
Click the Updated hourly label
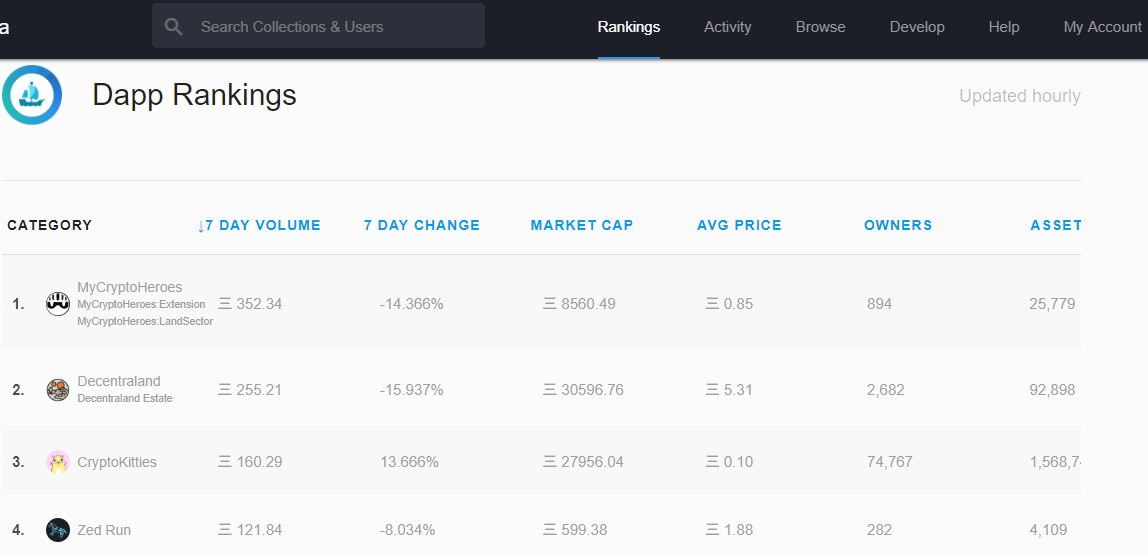[1020, 96]
